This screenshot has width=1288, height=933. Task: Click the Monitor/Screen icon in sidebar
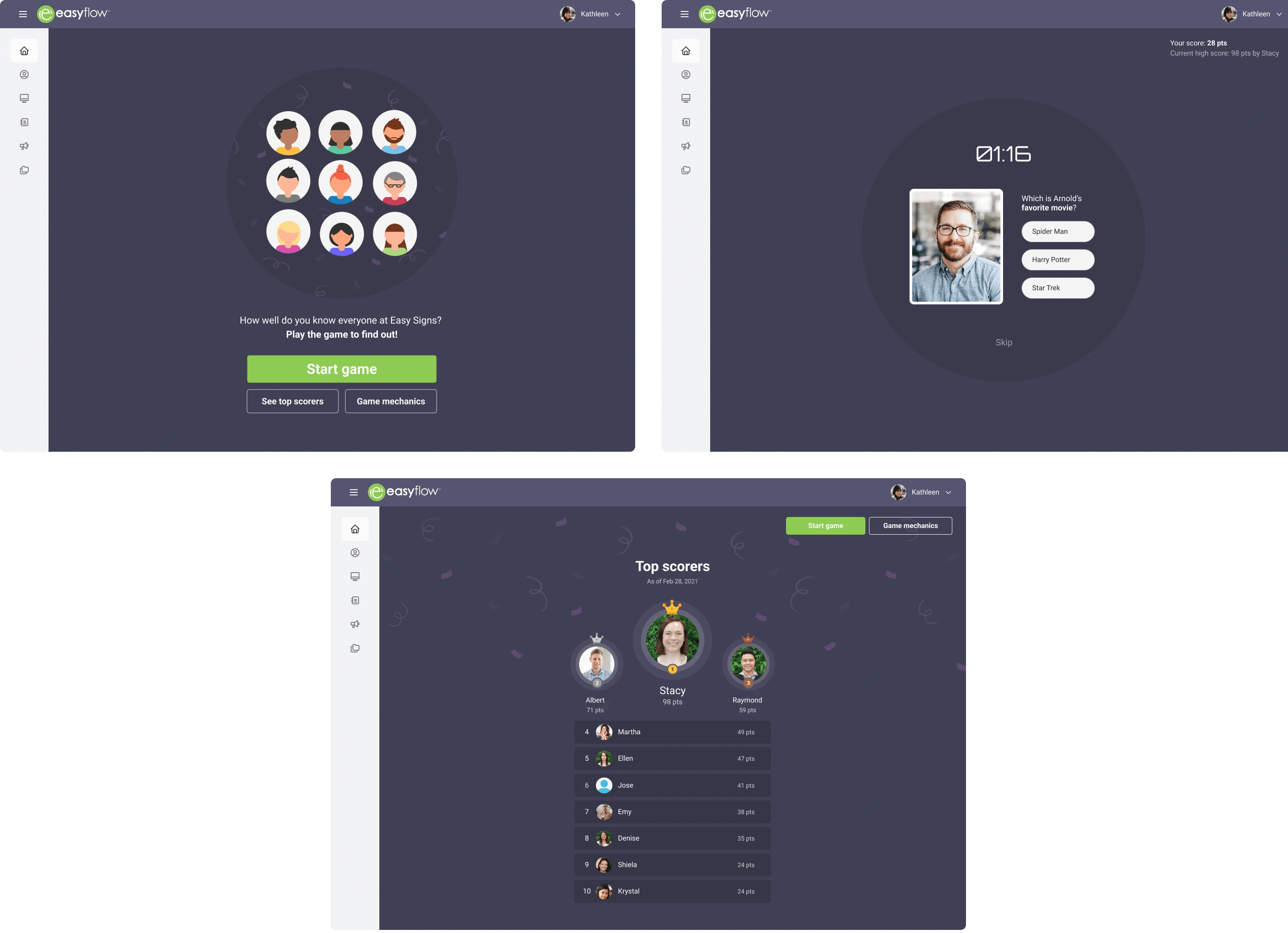point(24,98)
